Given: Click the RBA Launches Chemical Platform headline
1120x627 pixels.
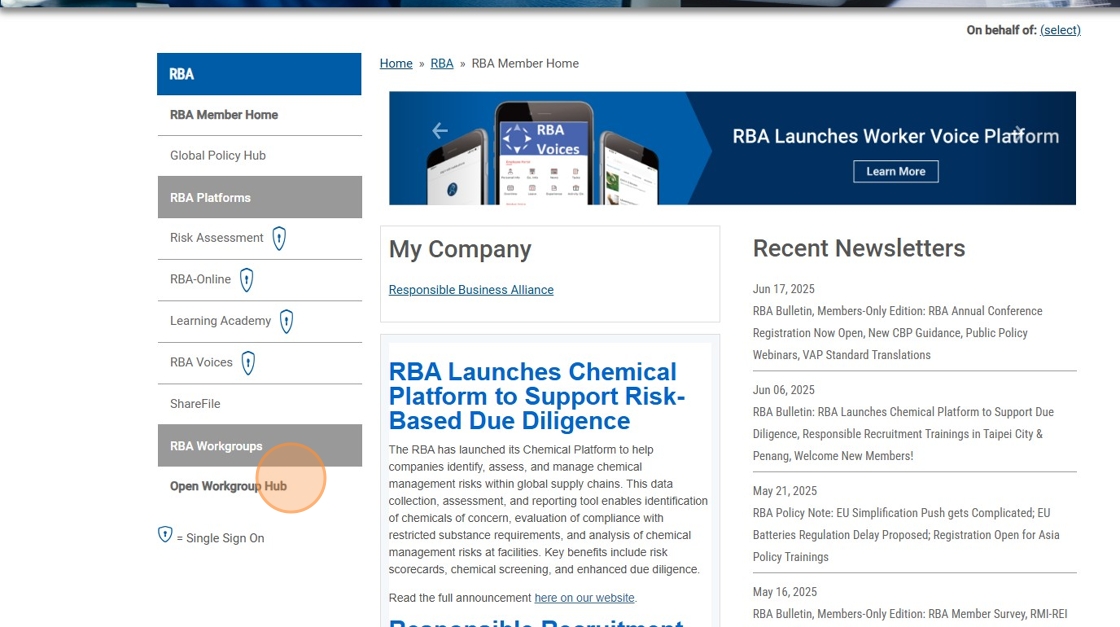Looking at the screenshot, I should pyautogui.click(x=536, y=396).
